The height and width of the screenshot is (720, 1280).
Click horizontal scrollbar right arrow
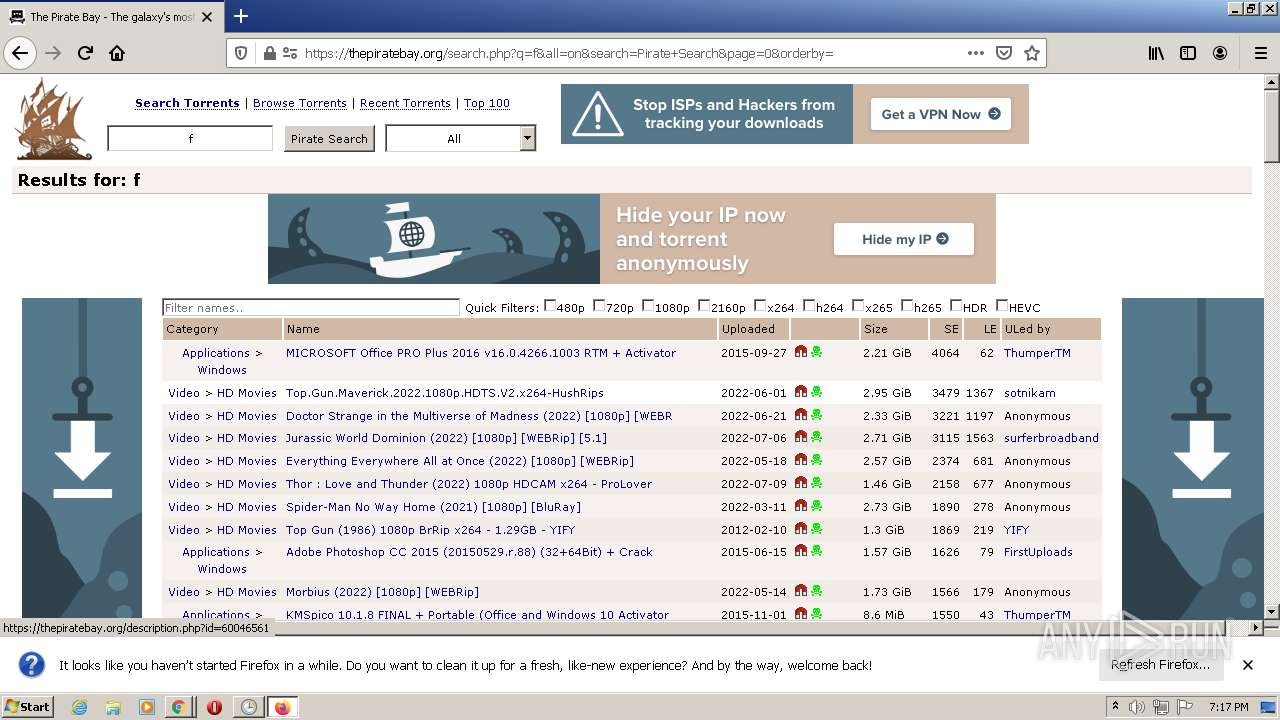click(1257, 627)
